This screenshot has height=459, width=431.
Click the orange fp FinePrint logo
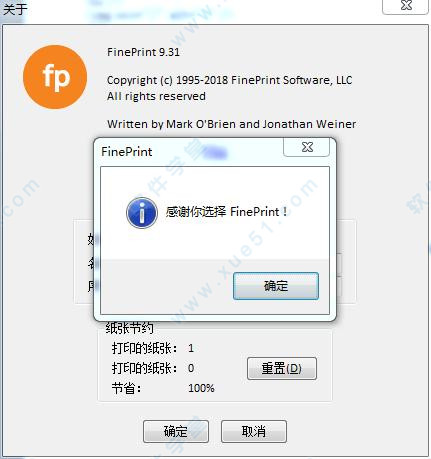point(55,77)
